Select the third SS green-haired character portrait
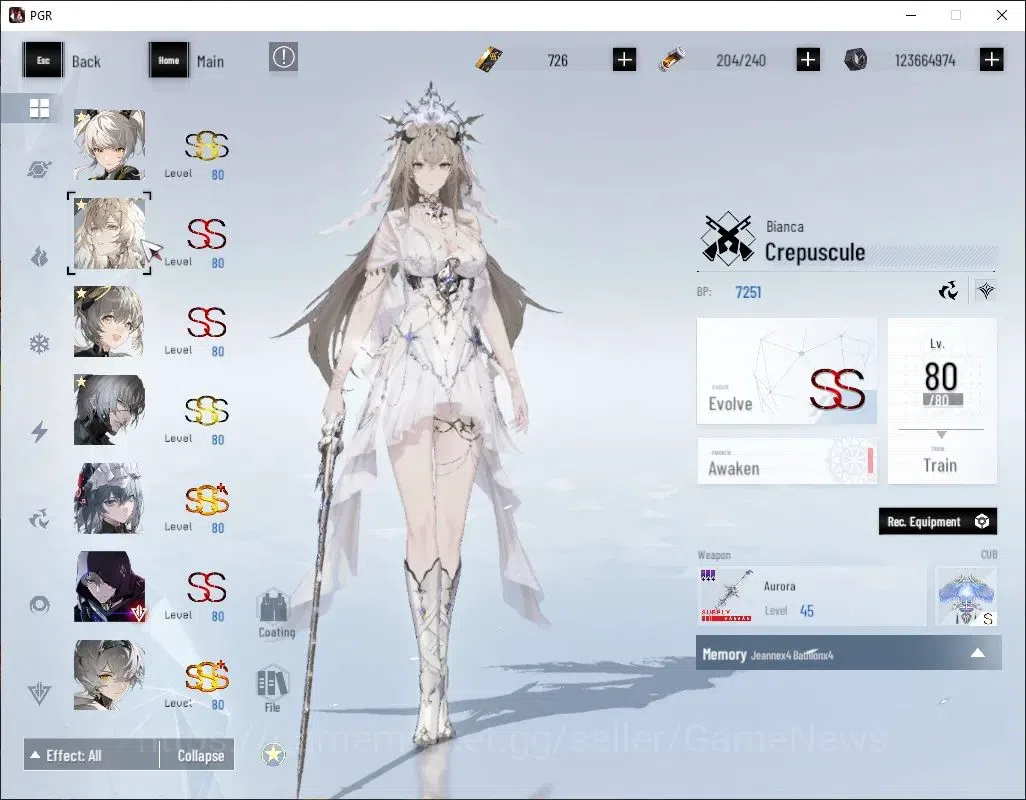The image size is (1026, 800). click(109, 321)
